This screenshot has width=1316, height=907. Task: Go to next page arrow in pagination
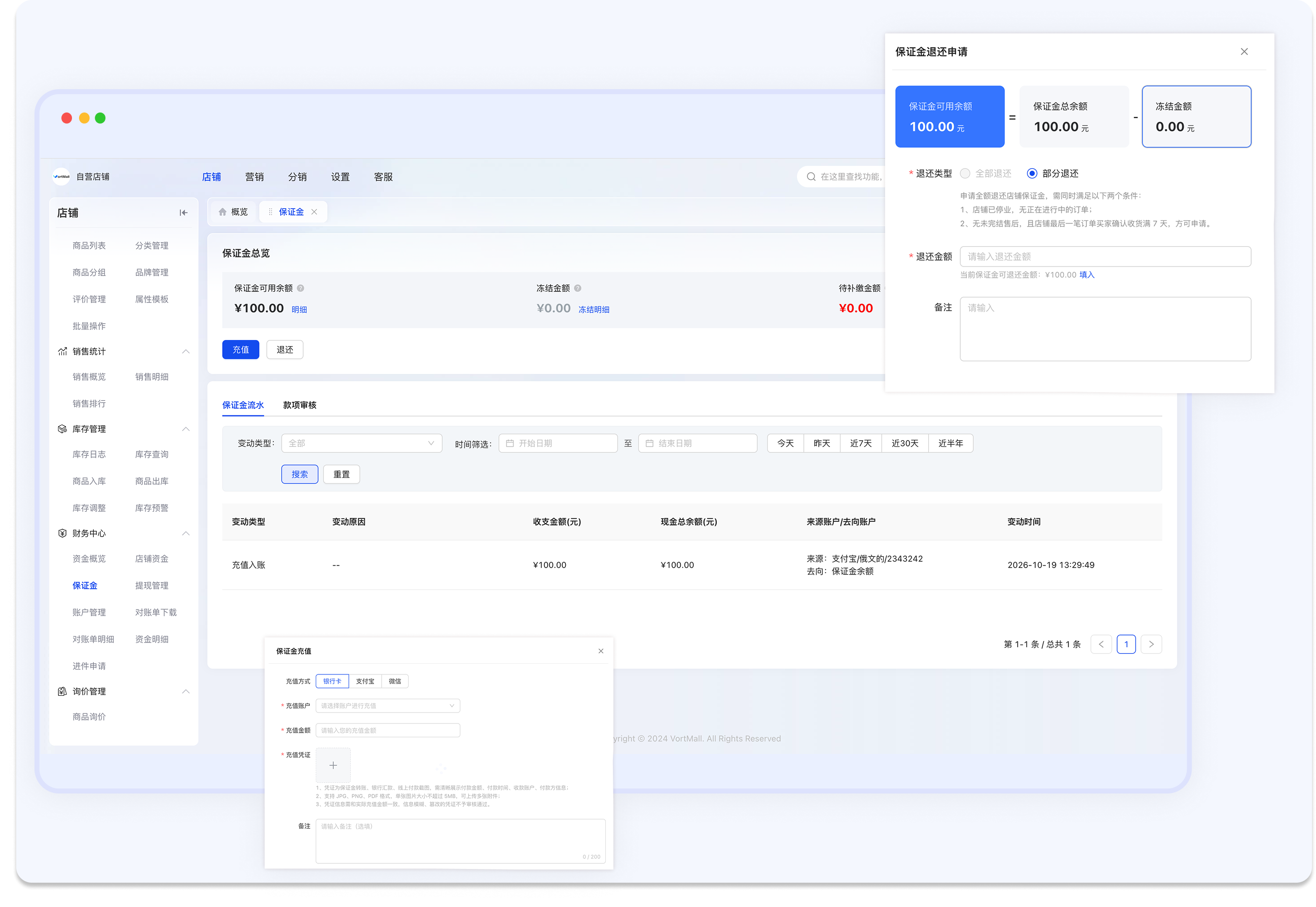click(x=1151, y=644)
